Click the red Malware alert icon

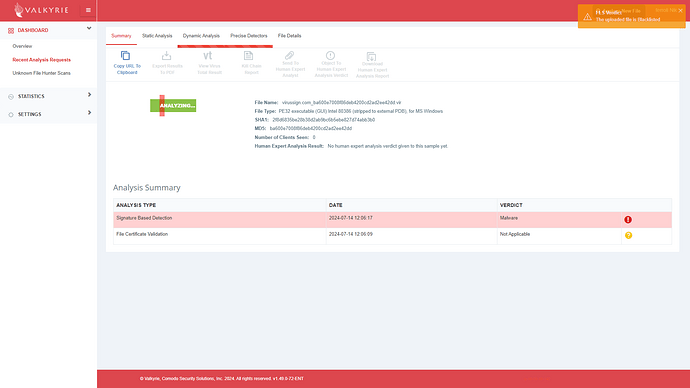(x=628, y=220)
